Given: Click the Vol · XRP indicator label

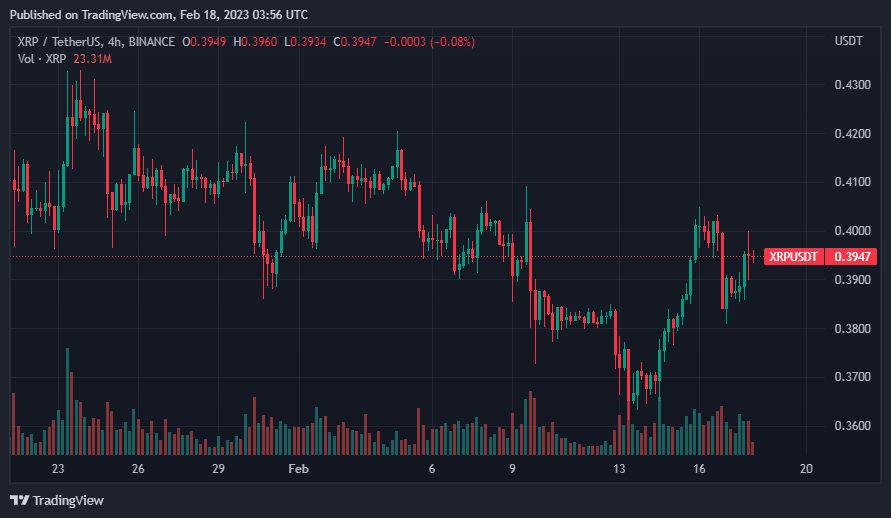Looking at the screenshot, I should click(40, 59).
